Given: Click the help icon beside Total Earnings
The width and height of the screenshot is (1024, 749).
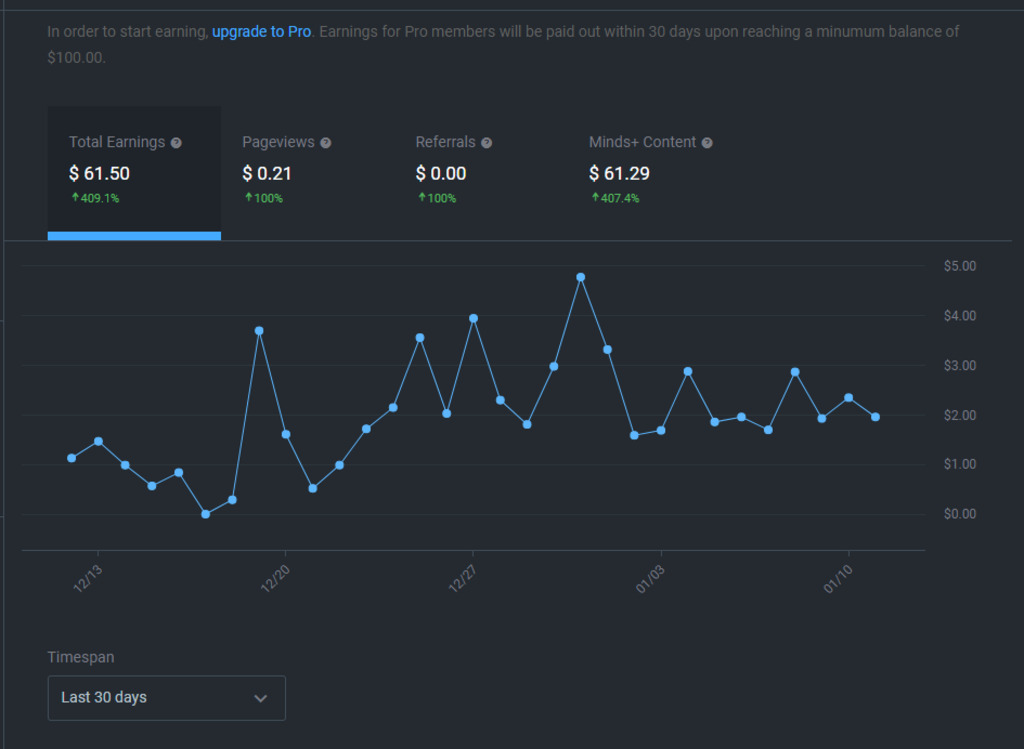Looking at the screenshot, I should click(176, 143).
